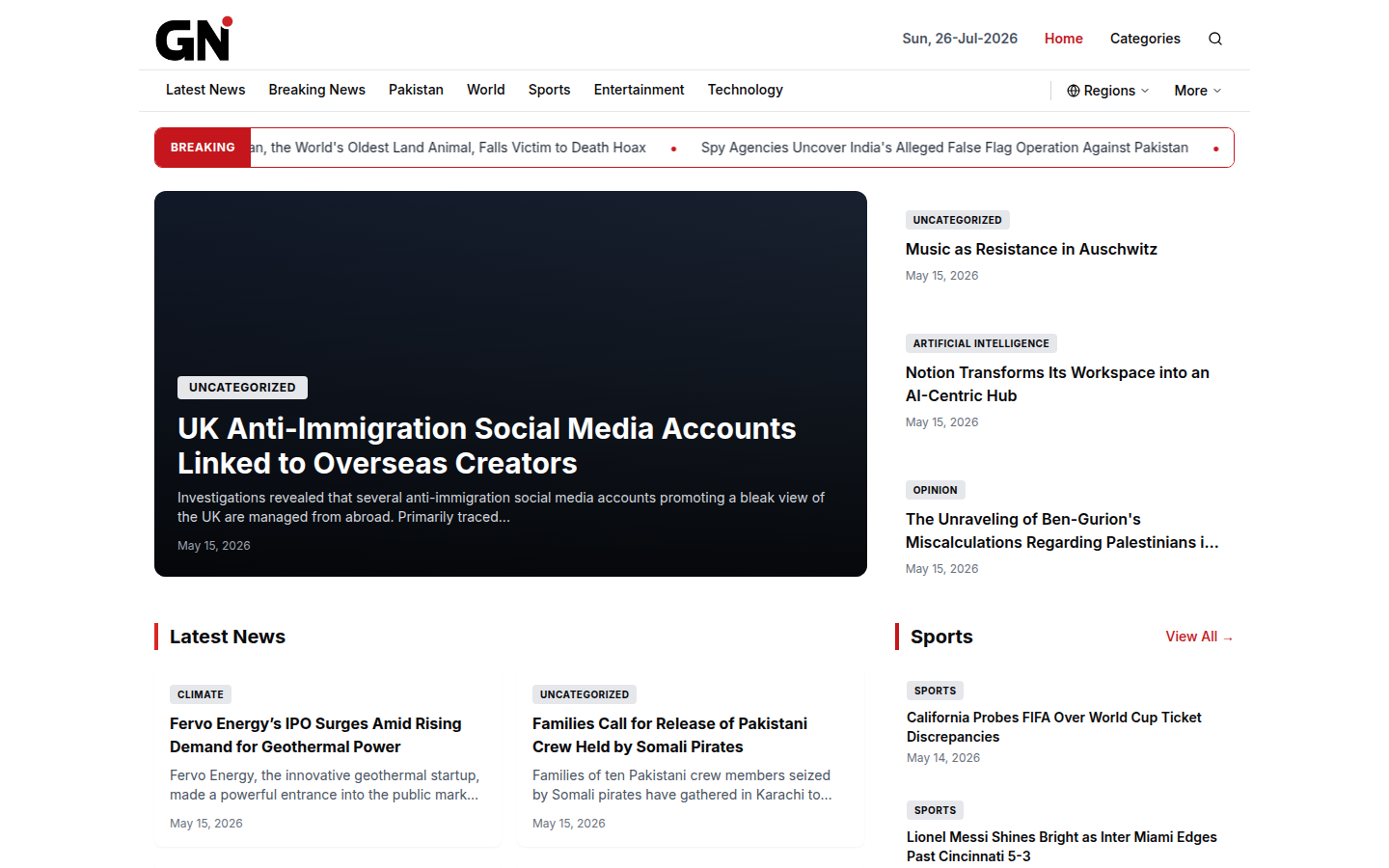Screen dimensions: 1389x868
Task: Open the UK Anti-Immigration Social Media Accounts headline
Action: coord(486,446)
